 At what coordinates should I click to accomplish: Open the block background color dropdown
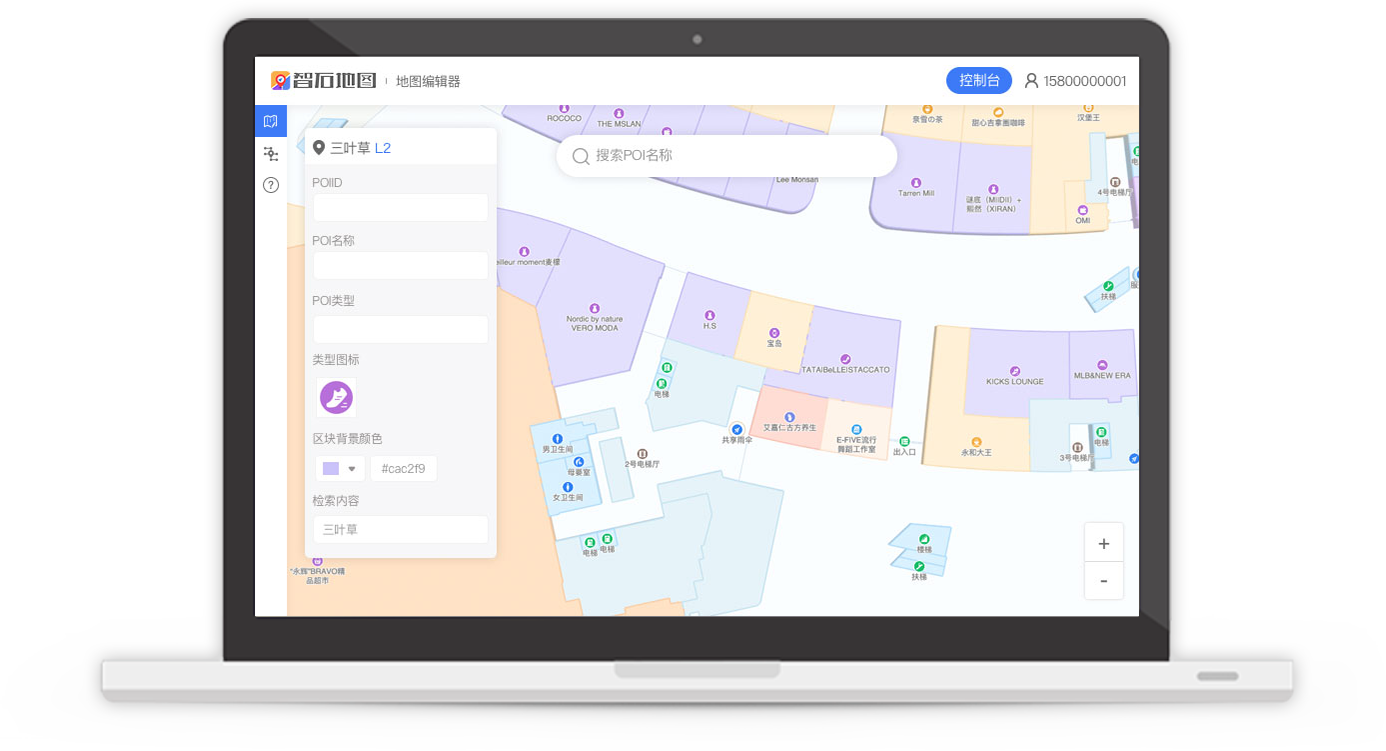coord(352,469)
